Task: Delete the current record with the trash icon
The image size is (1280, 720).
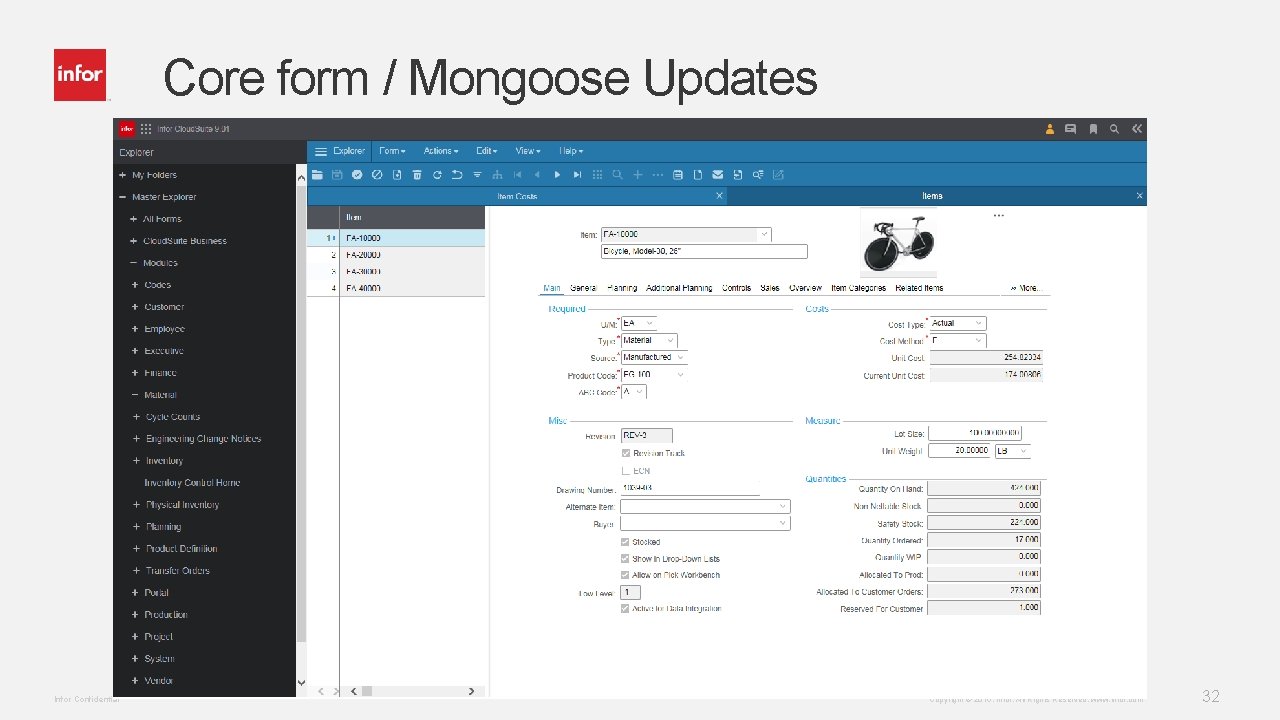Action: [x=417, y=174]
